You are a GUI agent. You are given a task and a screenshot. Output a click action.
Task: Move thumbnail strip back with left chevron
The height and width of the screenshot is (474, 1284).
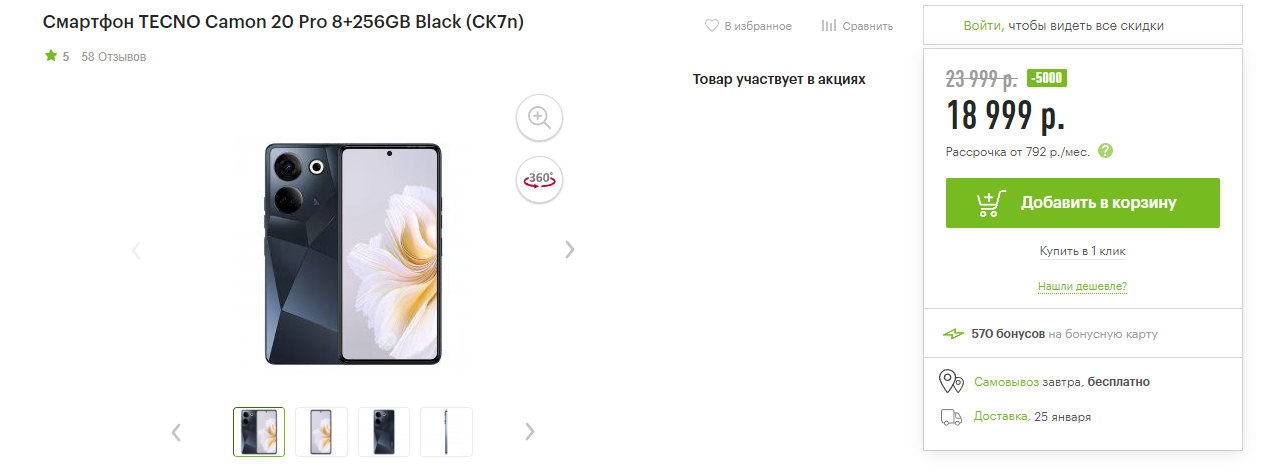176,432
